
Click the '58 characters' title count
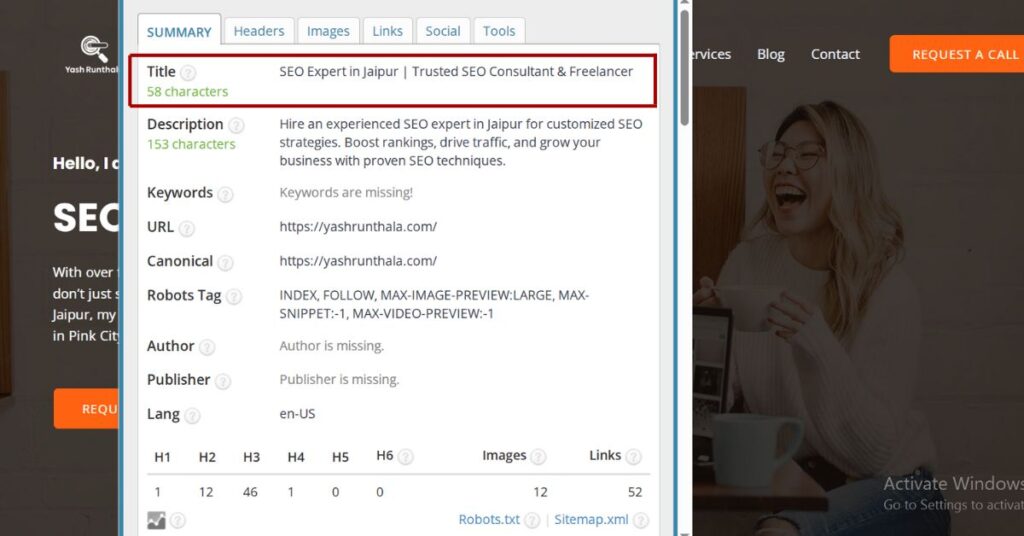click(x=187, y=91)
